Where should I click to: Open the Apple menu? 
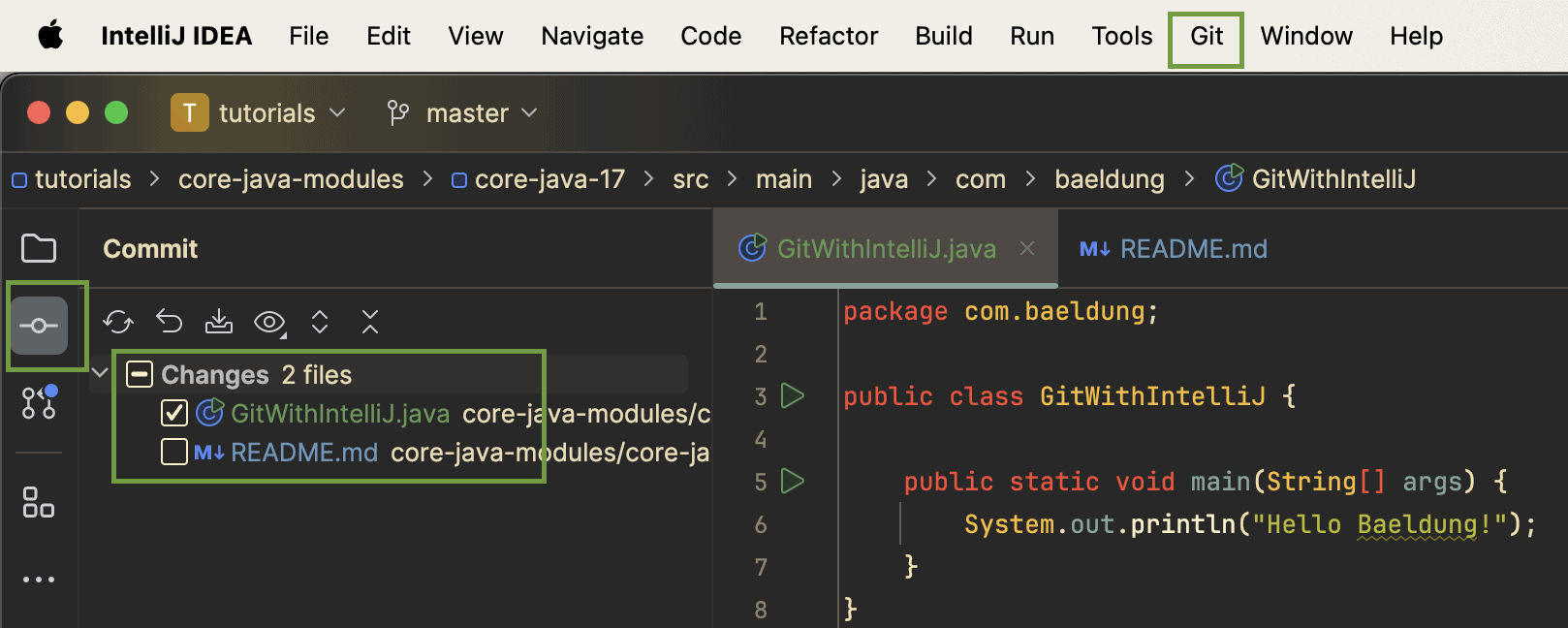(x=50, y=36)
